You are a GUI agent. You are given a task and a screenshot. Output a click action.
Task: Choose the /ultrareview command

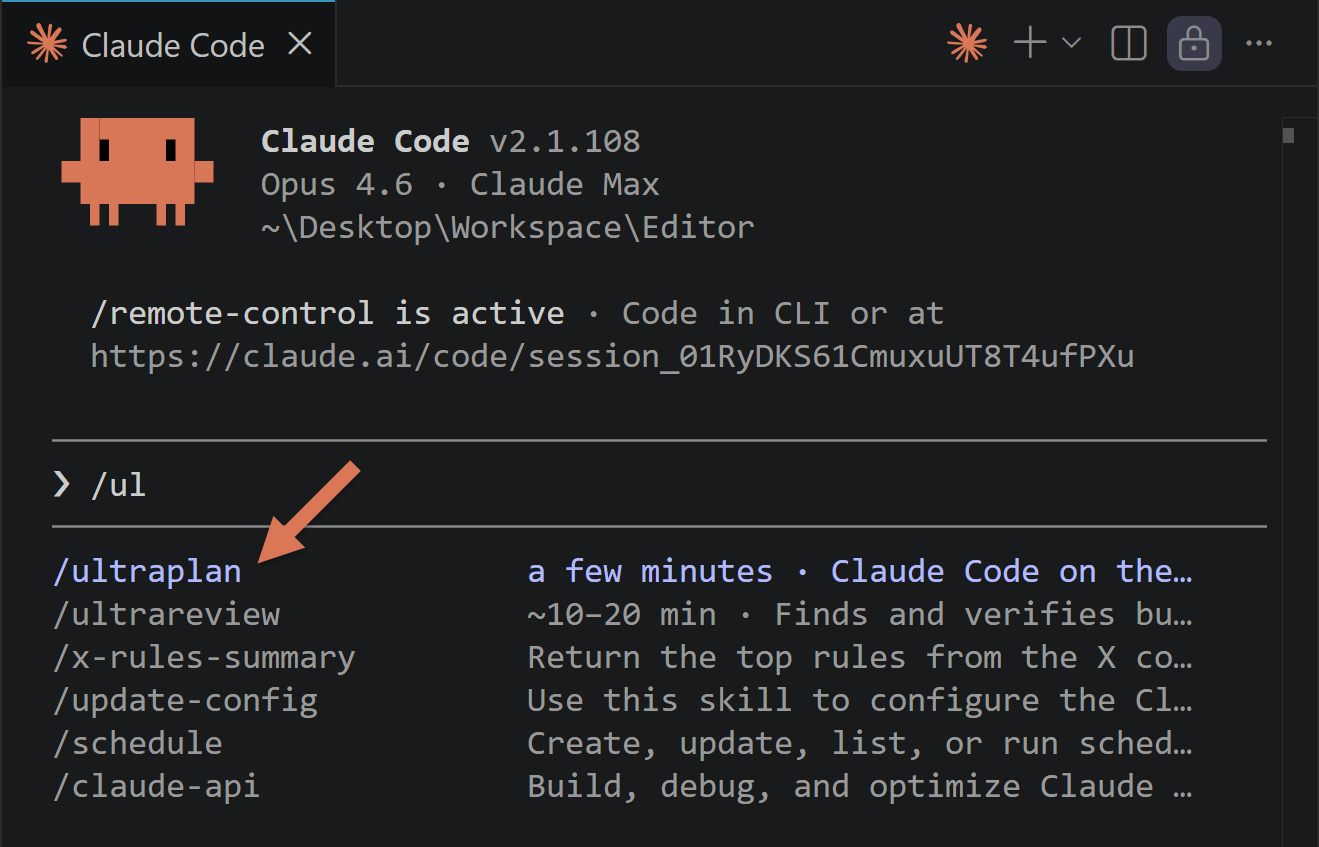click(167, 614)
